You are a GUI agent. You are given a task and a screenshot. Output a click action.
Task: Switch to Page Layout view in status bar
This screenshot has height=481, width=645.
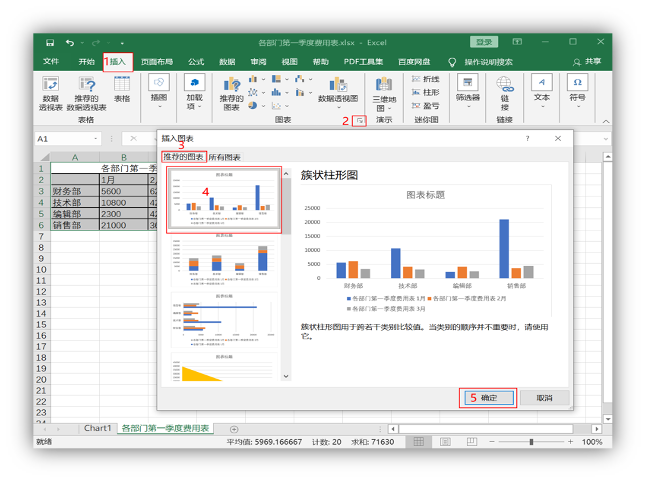click(445, 441)
